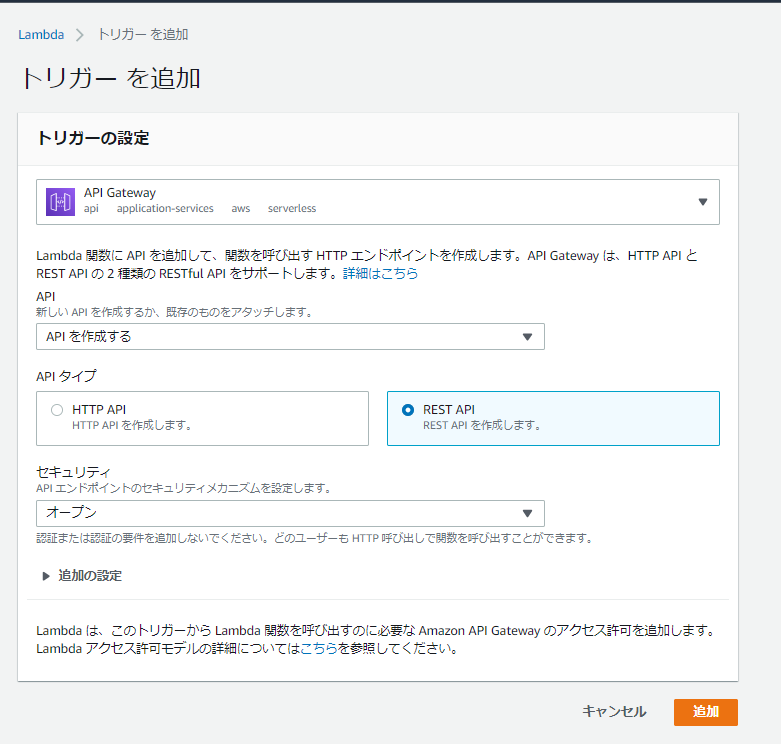Select the HTTP API radio button
The height and width of the screenshot is (744, 781).
(x=57, y=409)
